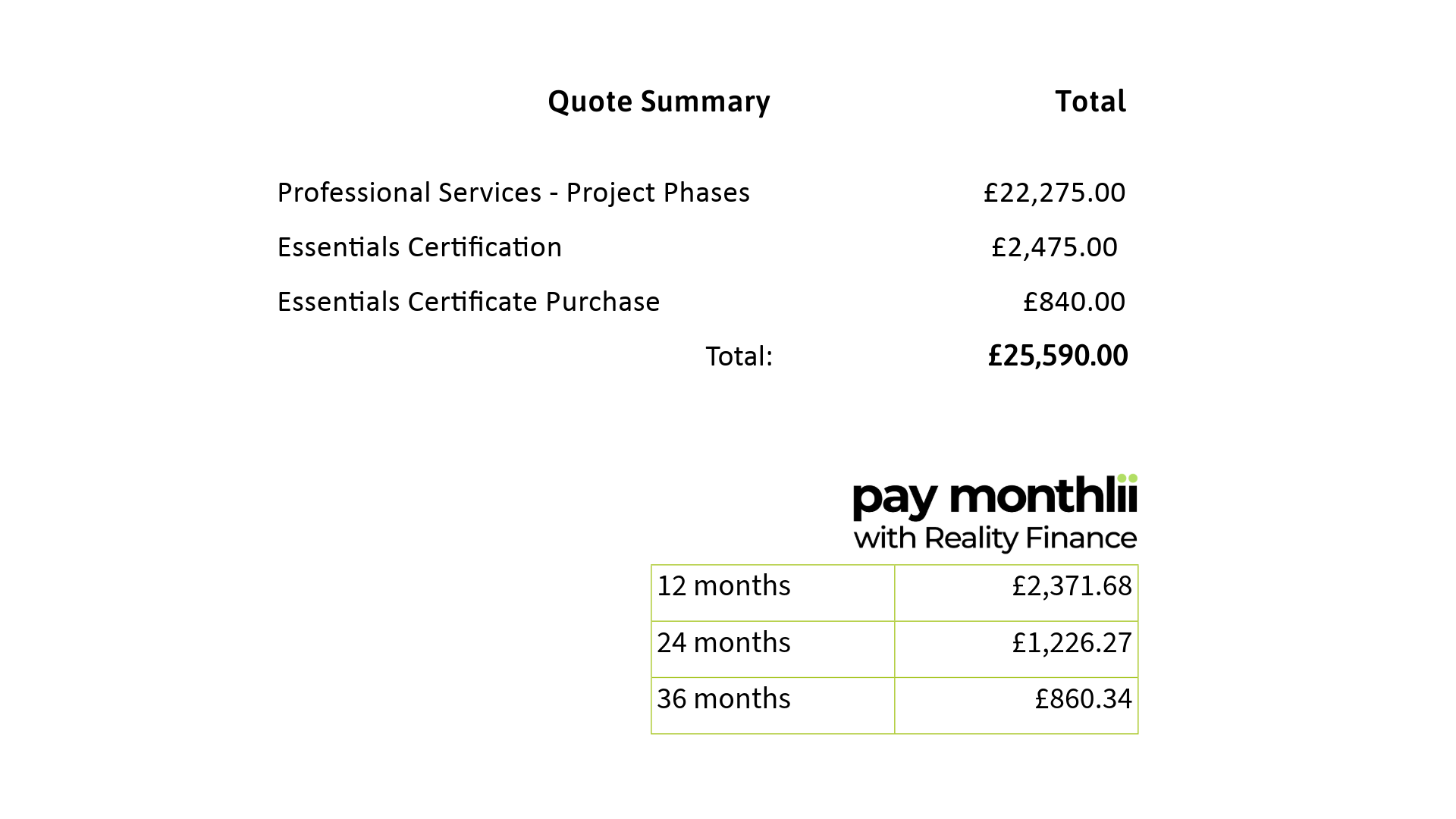Click the Total column heading
The image size is (1456, 819).
[x=1090, y=102]
